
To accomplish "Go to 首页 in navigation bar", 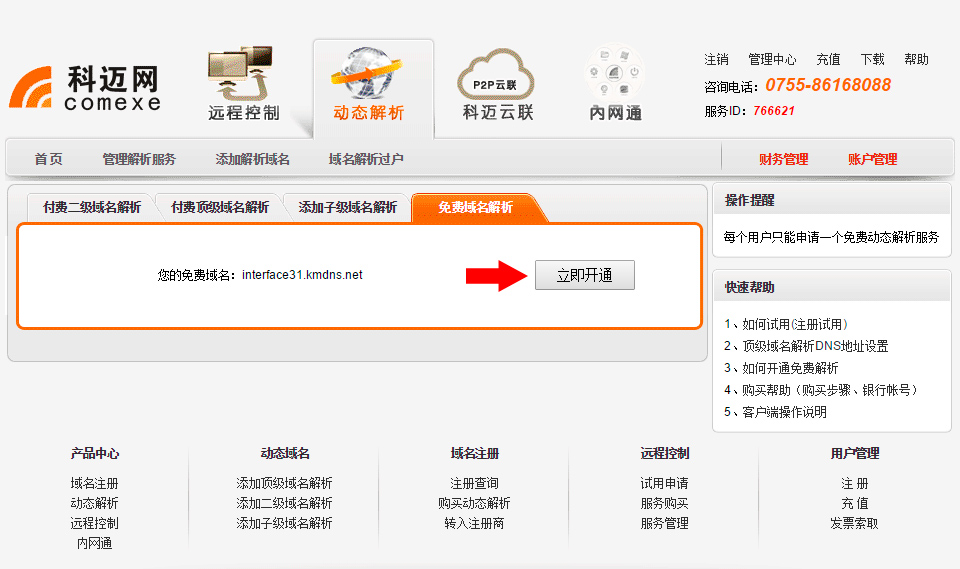I will click(48, 159).
